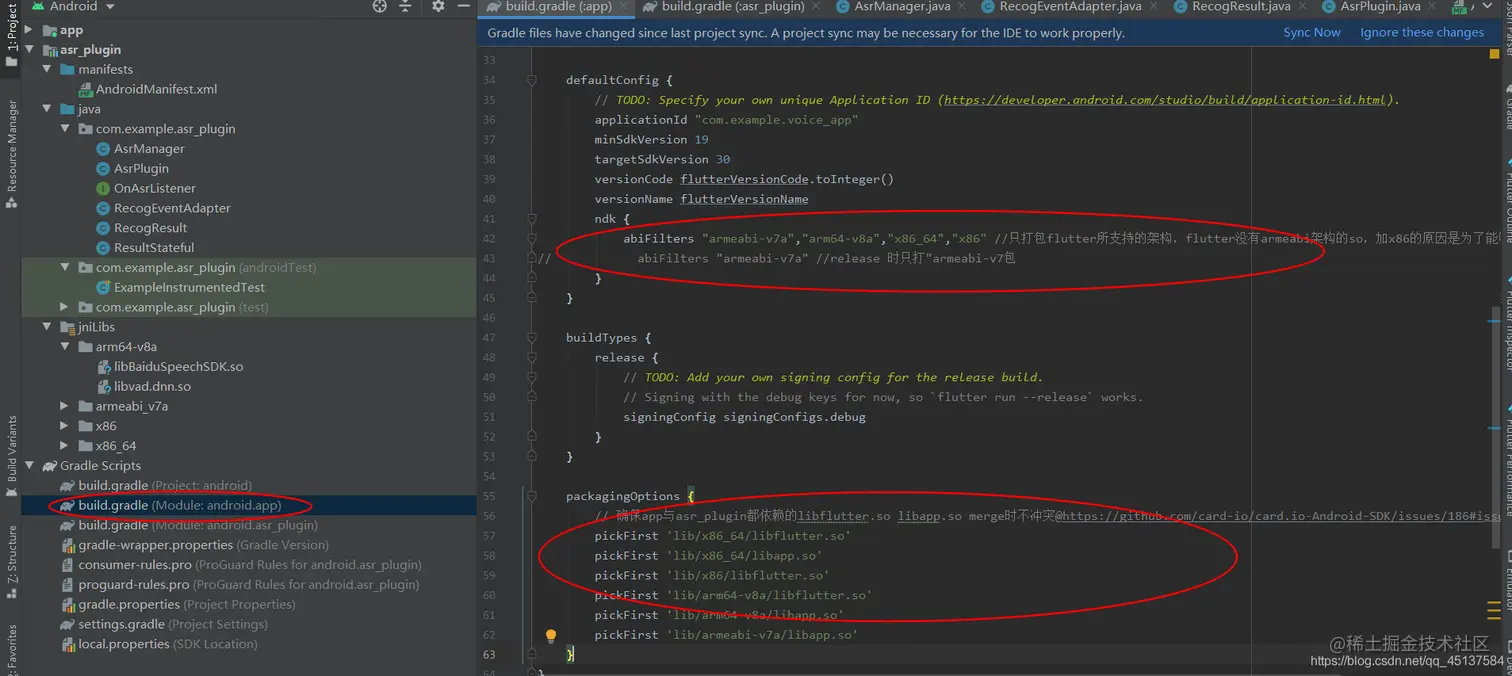The height and width of the screenshot is (676, 1512).
Task: Open Project panel settings gear
Action: pos(438,6)
